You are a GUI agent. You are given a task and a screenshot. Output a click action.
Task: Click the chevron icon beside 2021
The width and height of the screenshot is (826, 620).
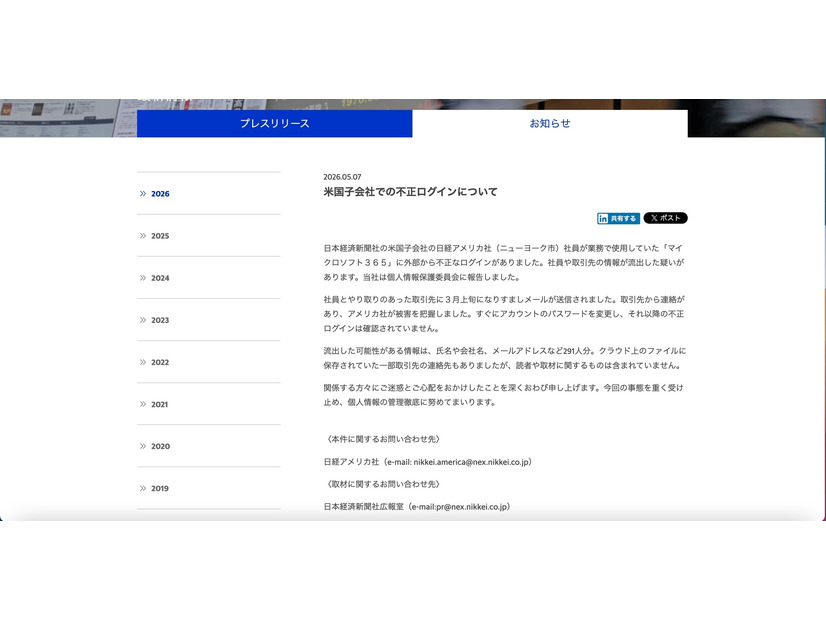point(143,405)
